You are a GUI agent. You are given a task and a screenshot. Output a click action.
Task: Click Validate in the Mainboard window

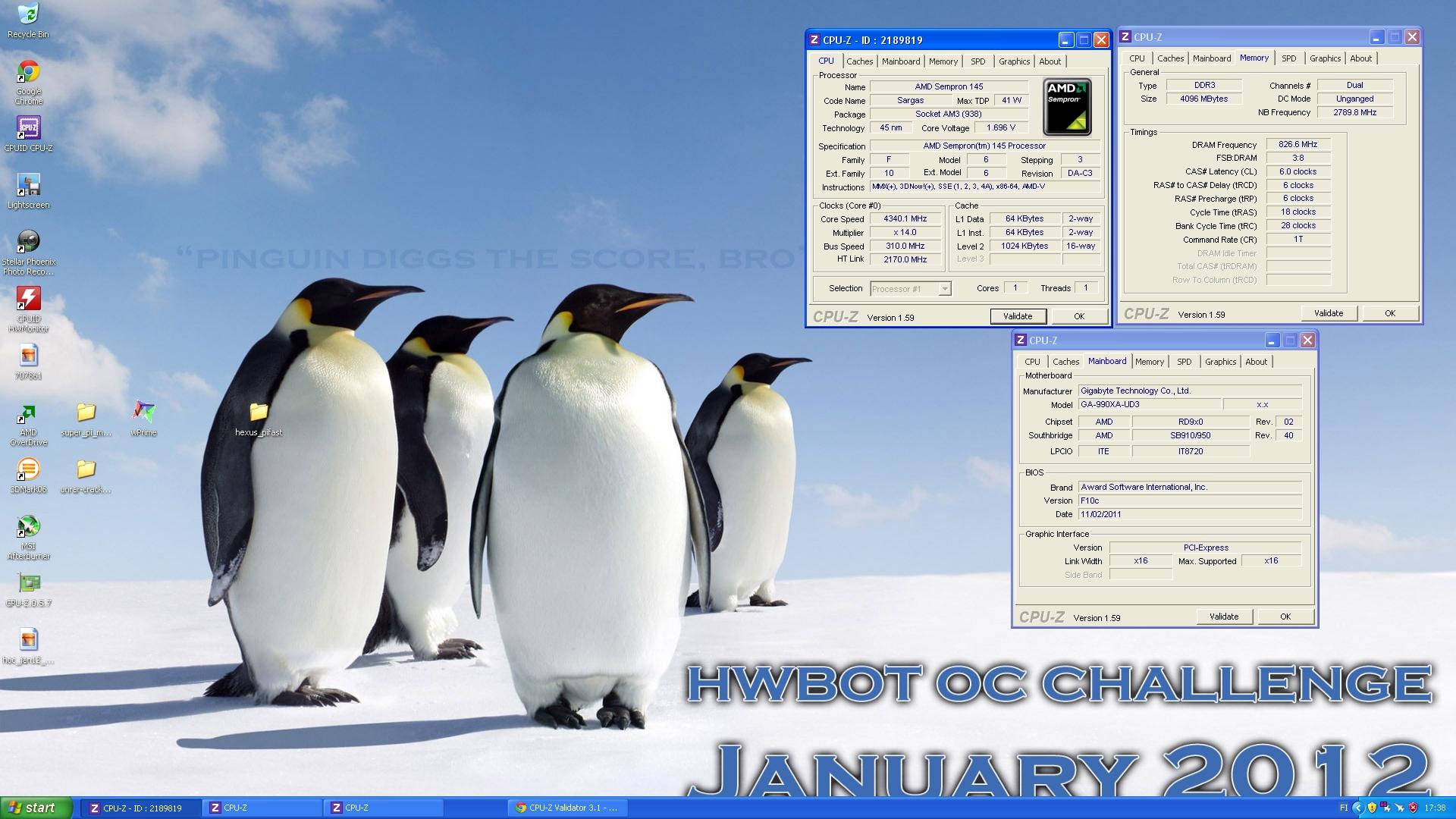pyautogui.click(x=1224, y=617)
